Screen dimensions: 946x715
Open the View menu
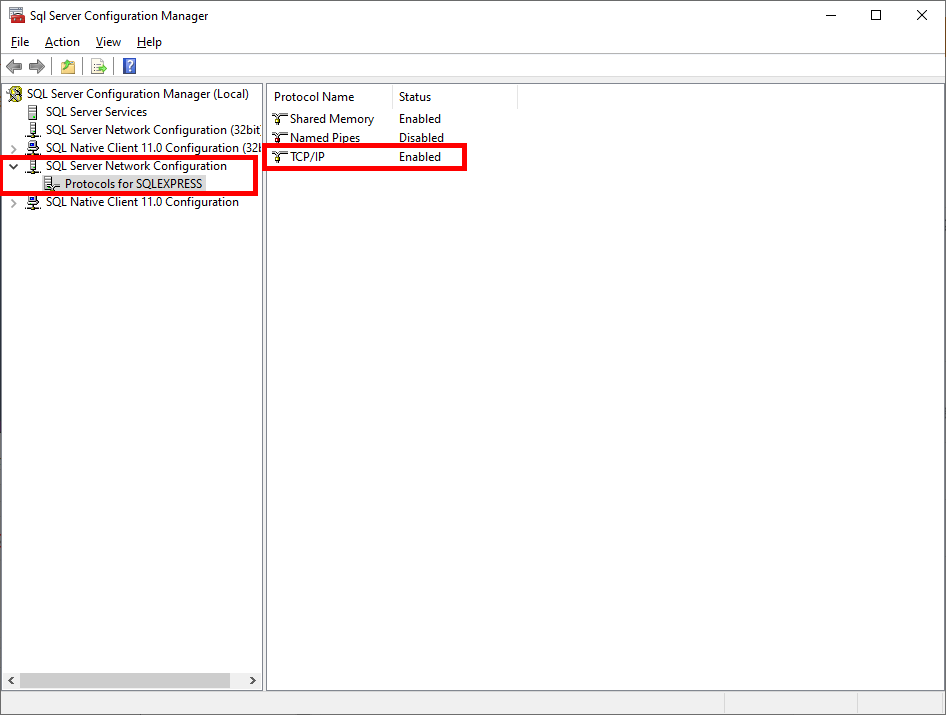pyautogui.click(x=108, y=42)
